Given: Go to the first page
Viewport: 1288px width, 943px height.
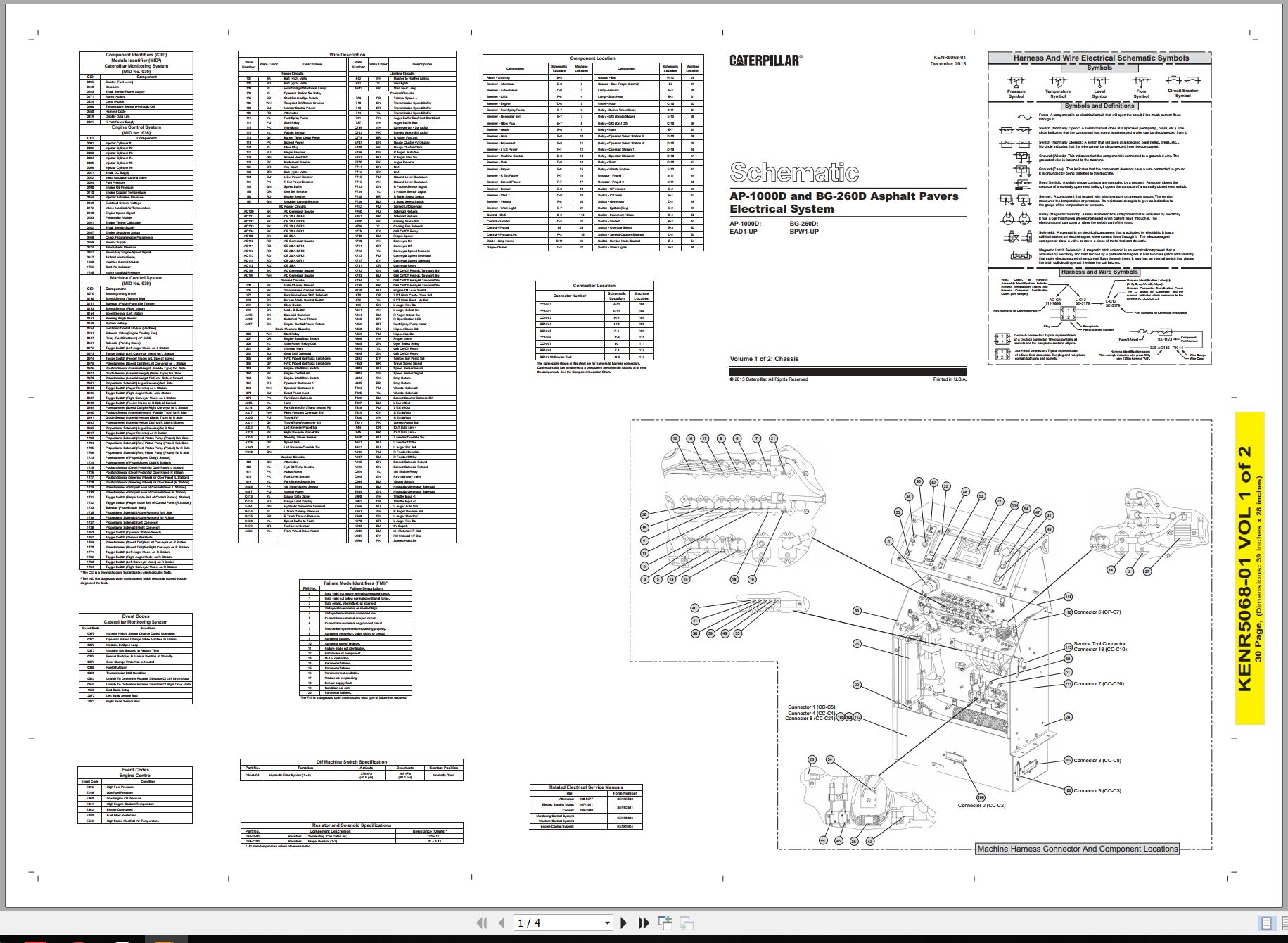Looking at the screenshot, I should (x=481, y=923).
